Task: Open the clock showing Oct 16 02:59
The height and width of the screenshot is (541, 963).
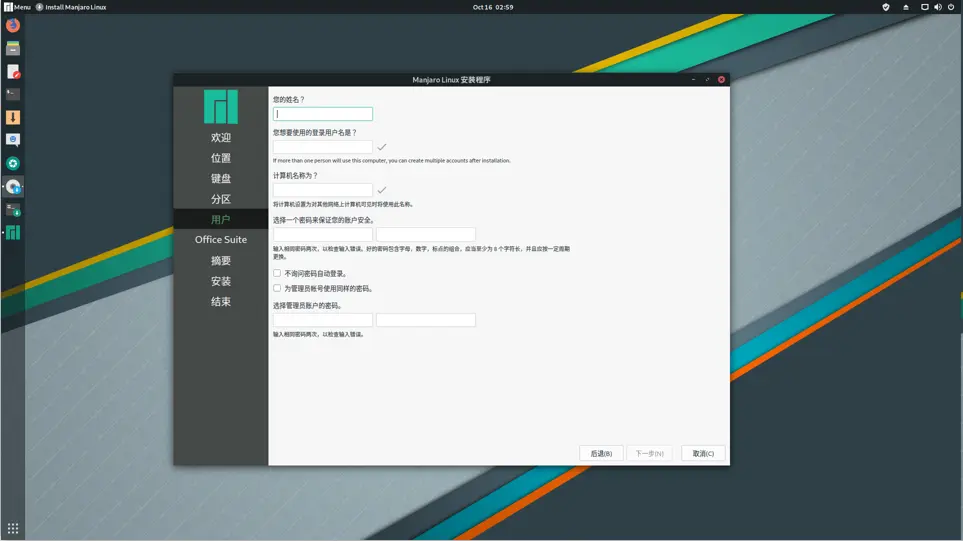Action: pos(493,7)
